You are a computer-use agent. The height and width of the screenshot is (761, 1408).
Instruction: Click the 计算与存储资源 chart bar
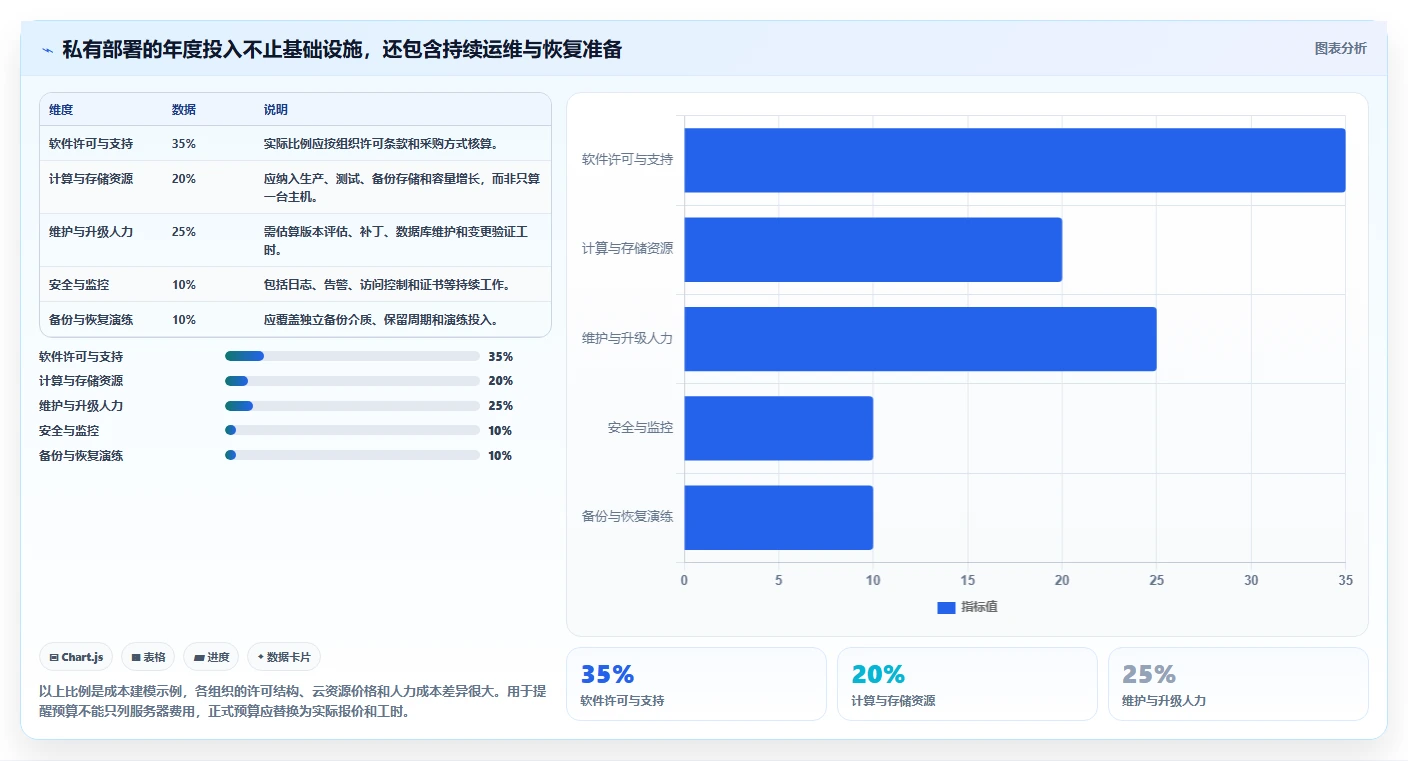click(873, 250)
